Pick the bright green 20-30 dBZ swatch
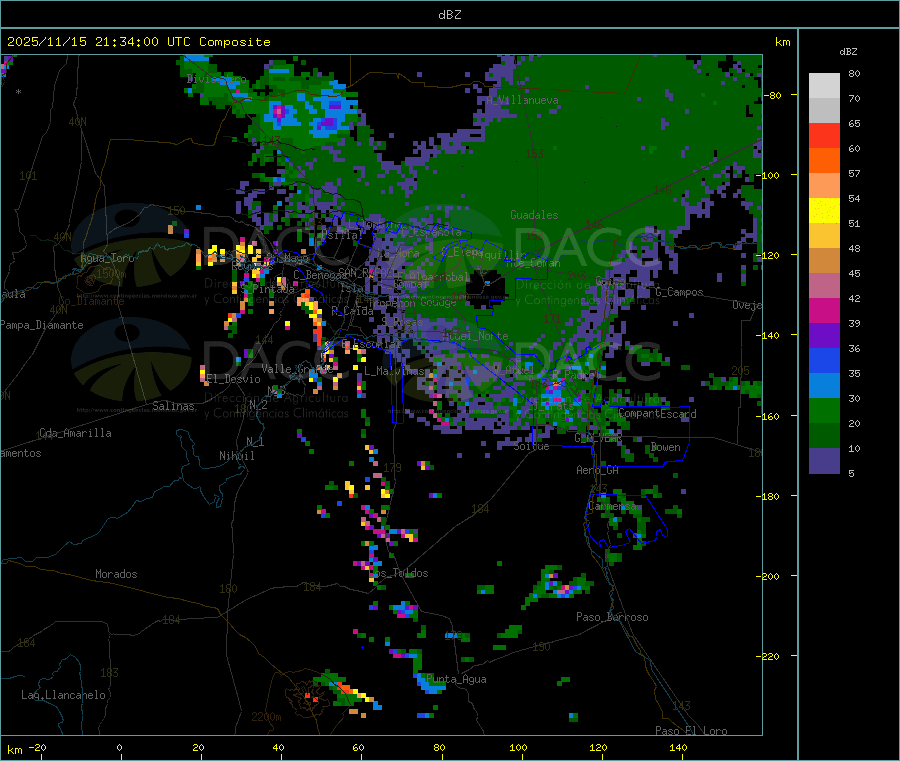The width and height of the screenshot is (900, 761). (x=824, y=410)
